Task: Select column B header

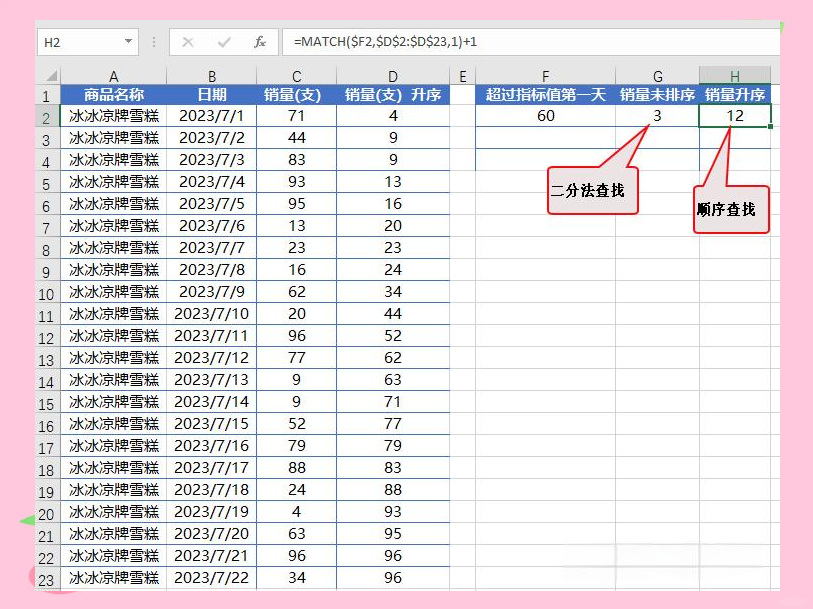Action: tap(212, 76)
